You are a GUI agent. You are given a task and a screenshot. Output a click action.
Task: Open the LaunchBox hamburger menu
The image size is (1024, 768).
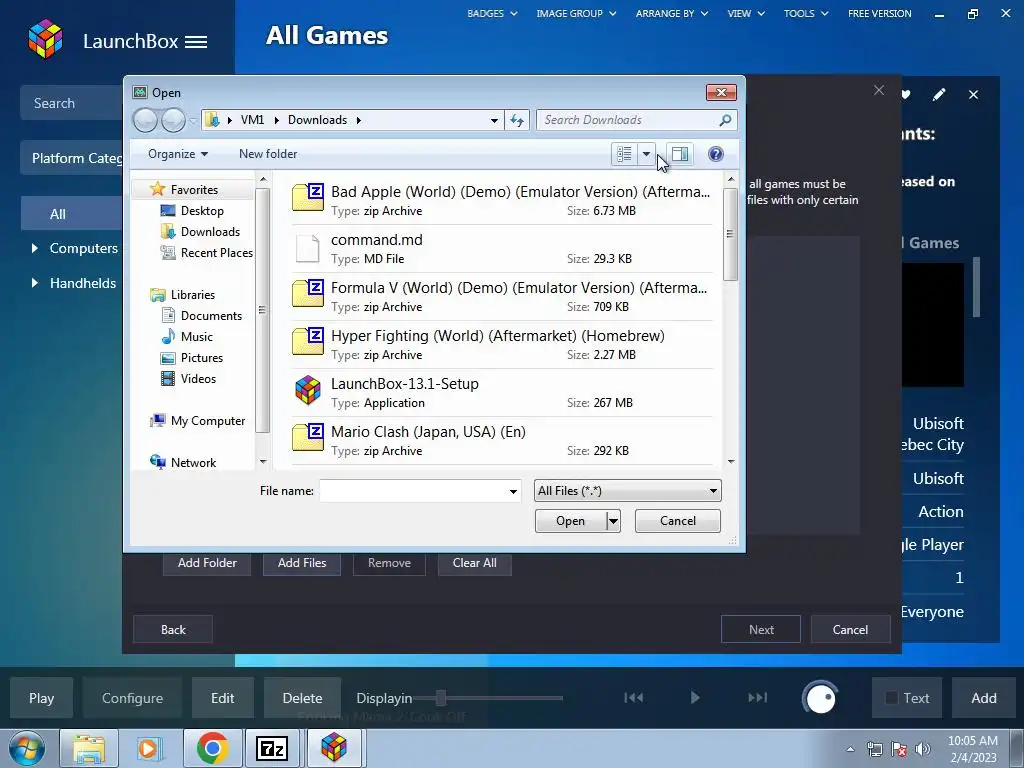[x=196, y=42]
